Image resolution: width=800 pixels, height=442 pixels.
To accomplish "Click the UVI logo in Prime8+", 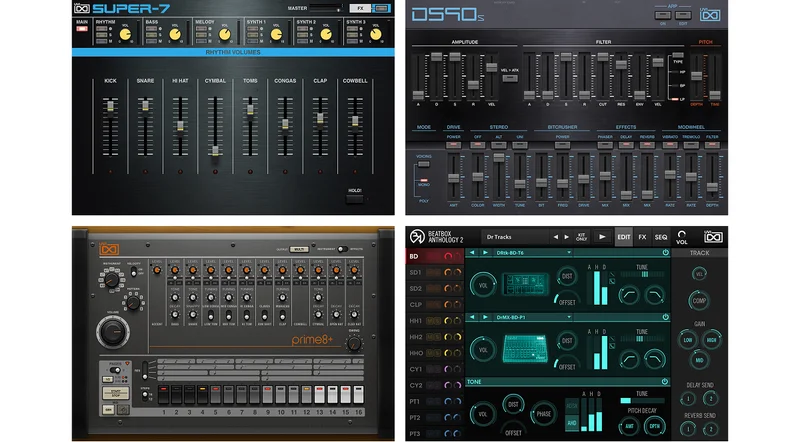I will [x=109, y=249].
